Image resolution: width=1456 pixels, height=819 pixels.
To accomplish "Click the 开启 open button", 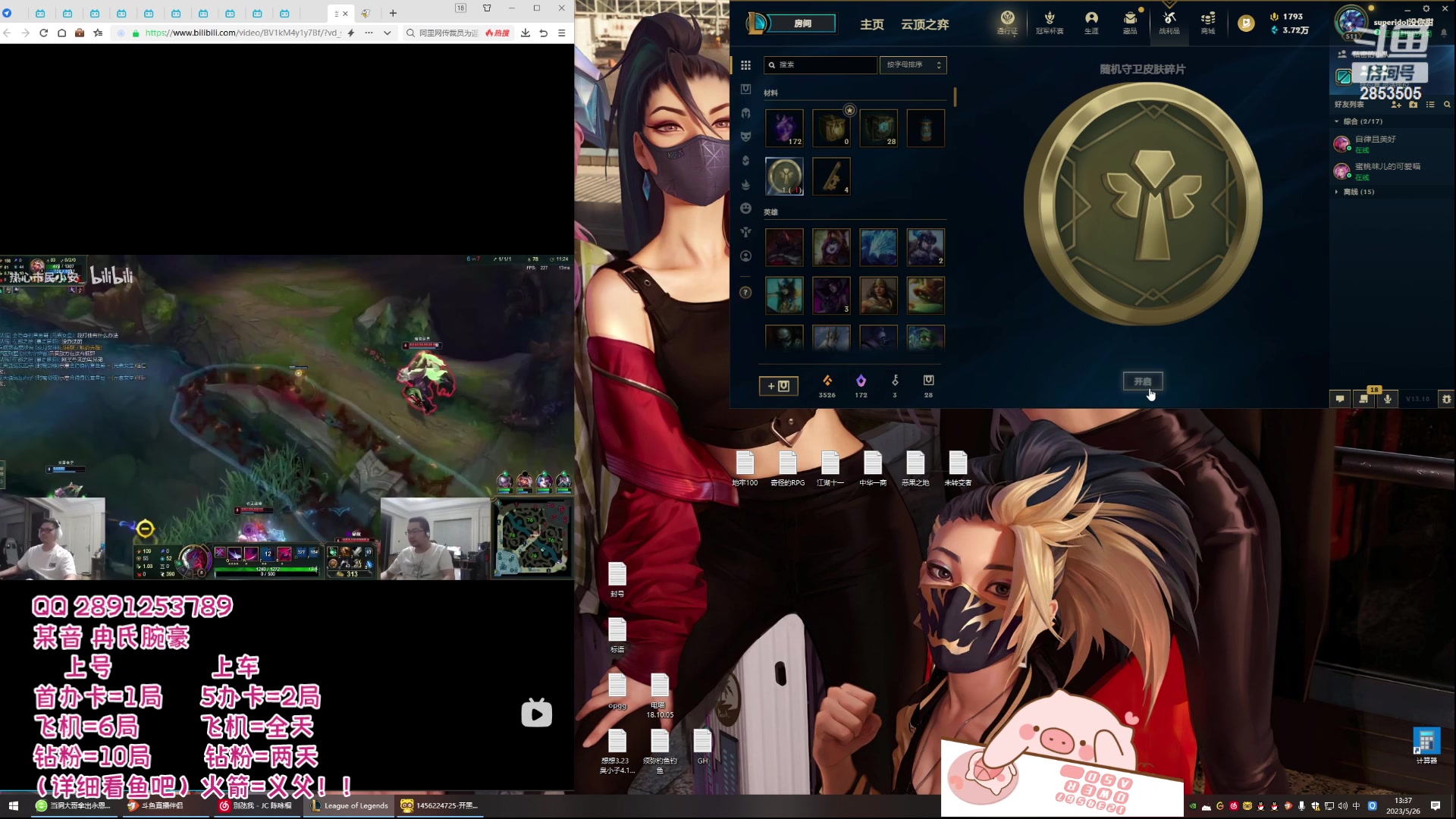I will 1143,381.
